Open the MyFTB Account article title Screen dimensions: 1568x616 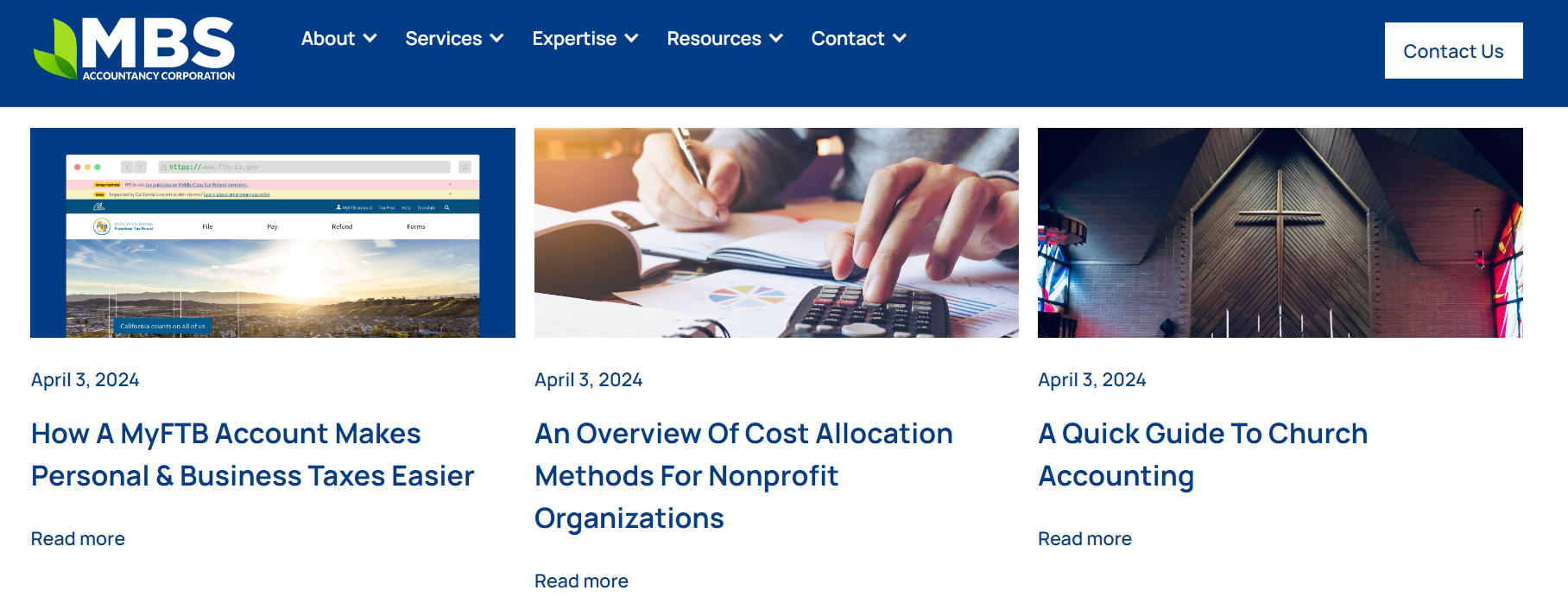pyautogui.click(x=252, y=454)
